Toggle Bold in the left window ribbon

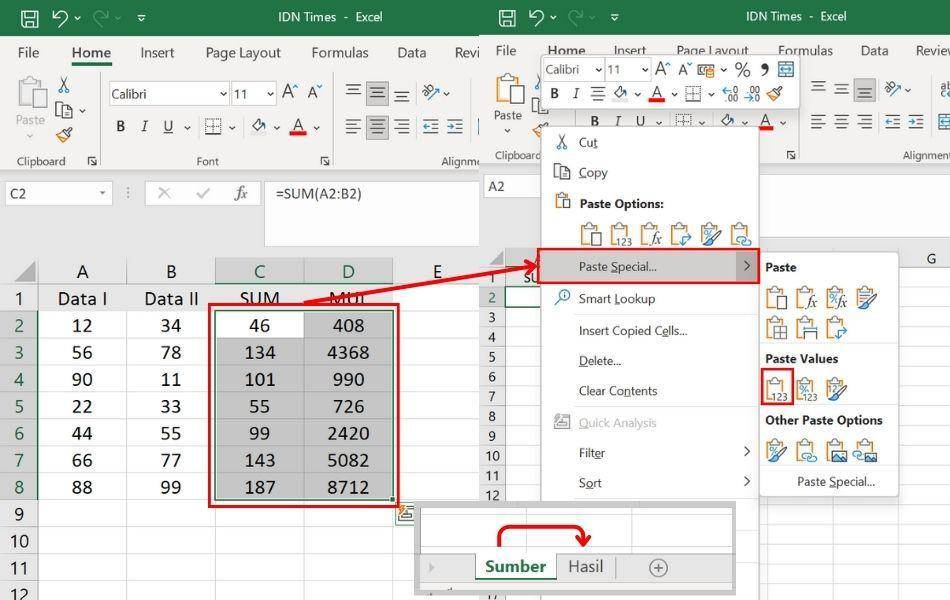121,126
